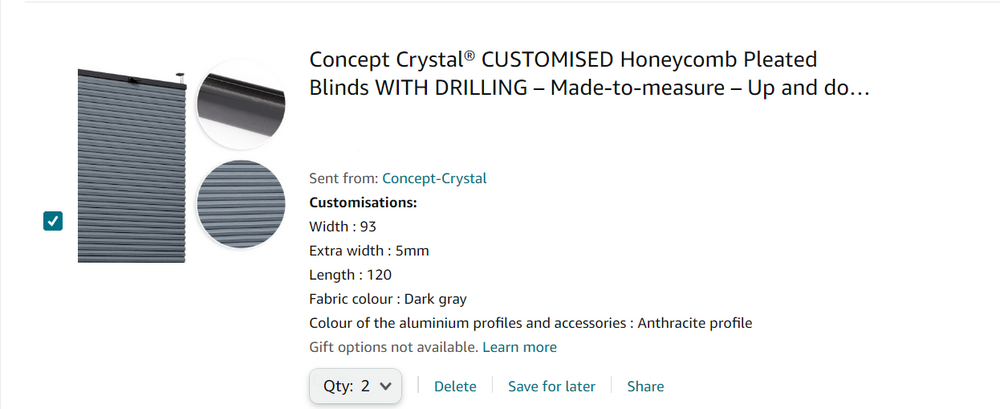The width and height of the screenshot is (1000, 409).
Task: Click the Length : 120 customisation line
Action: click(350, 274)
